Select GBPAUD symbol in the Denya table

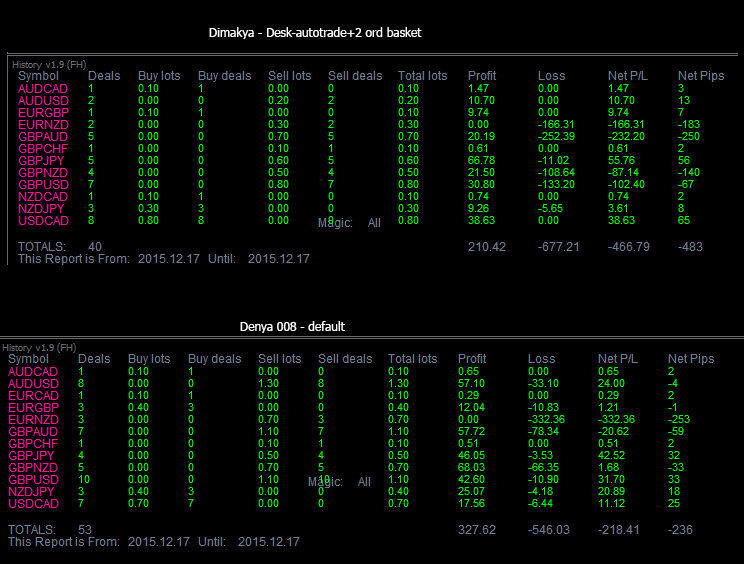tap(33, 432)
